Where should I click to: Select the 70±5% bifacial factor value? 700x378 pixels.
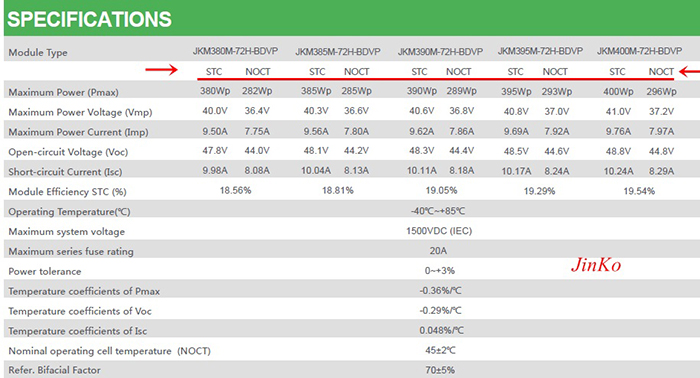pyautogui.click(x=440, y=370)
